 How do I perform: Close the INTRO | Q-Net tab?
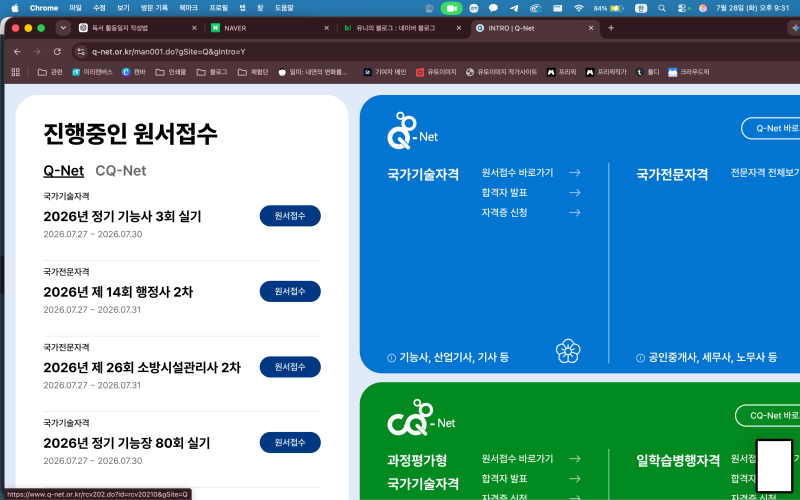click(591, 28)
